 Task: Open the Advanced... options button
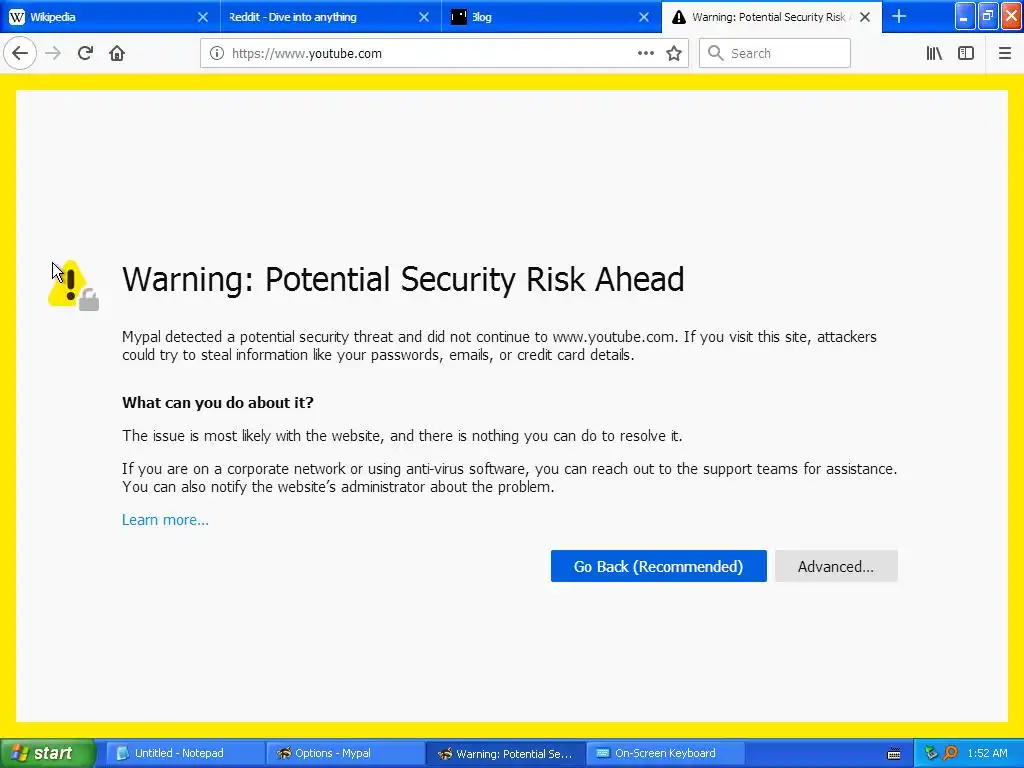836,566
